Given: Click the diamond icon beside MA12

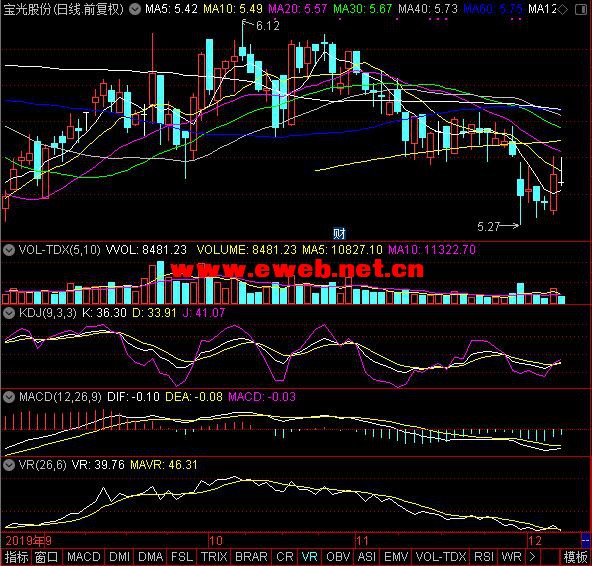Looking at the screenshot, I should [562, 9].
